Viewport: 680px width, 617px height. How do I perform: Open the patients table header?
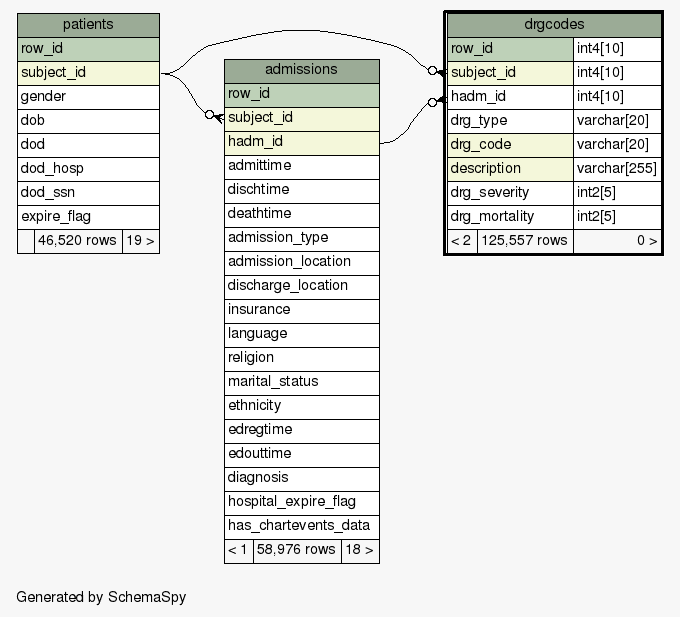(88, 24)
